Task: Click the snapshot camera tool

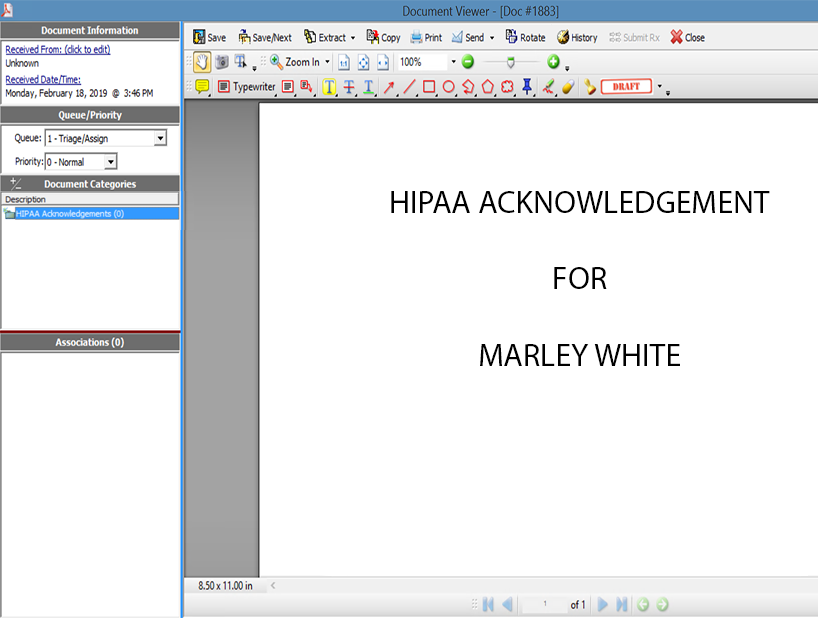Action: point(222,62)
